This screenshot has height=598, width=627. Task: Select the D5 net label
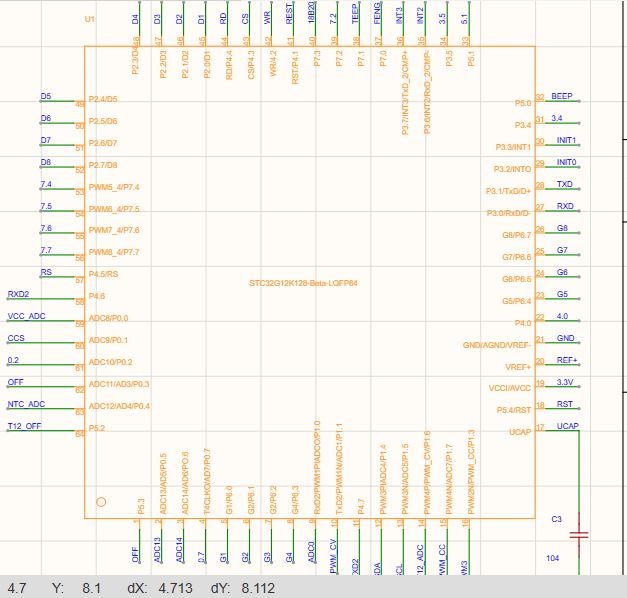tap(46, 96)
